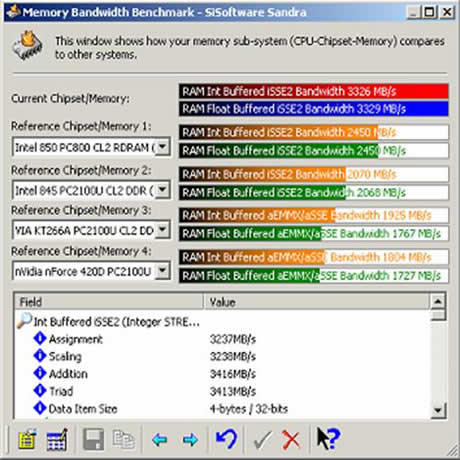Open the Intel 845 PC2100U dropdown

pyautogui.click(x=163, y=190)
